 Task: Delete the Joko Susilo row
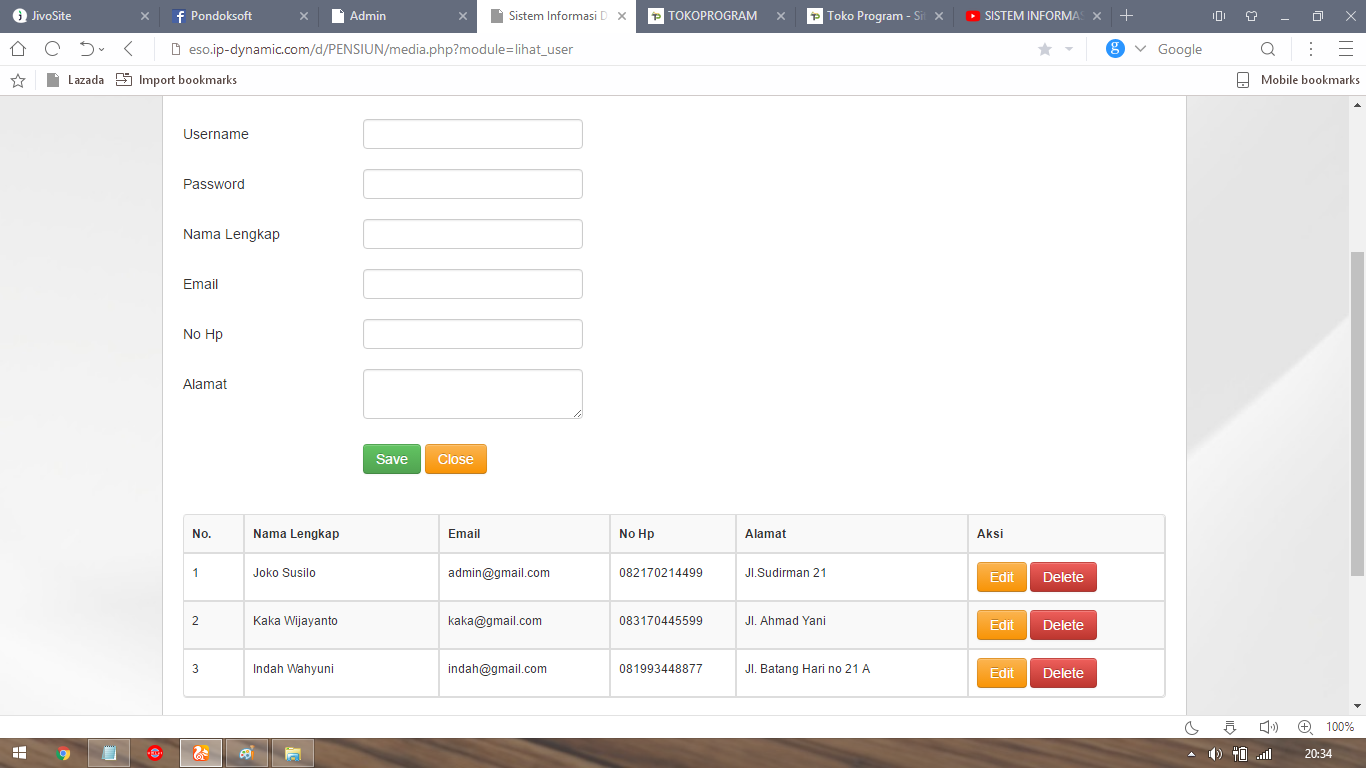[1063, 577]
